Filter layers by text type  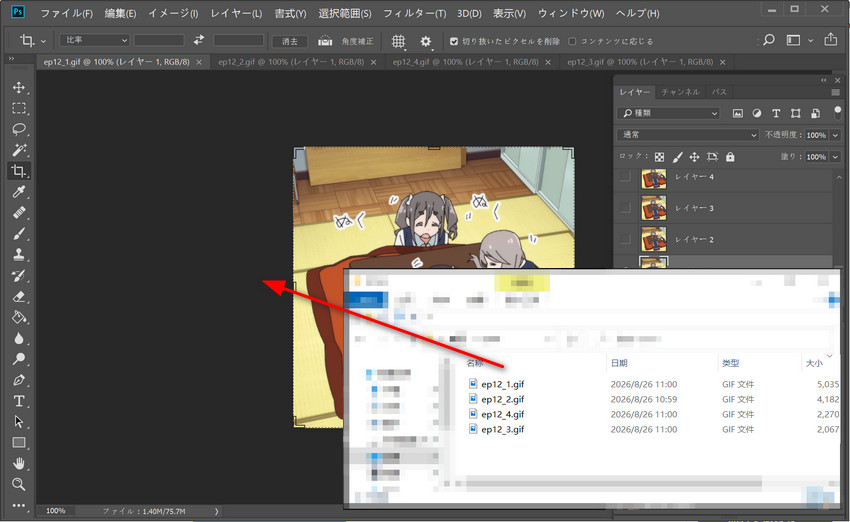pyautogui.click(x=776, y=113)
